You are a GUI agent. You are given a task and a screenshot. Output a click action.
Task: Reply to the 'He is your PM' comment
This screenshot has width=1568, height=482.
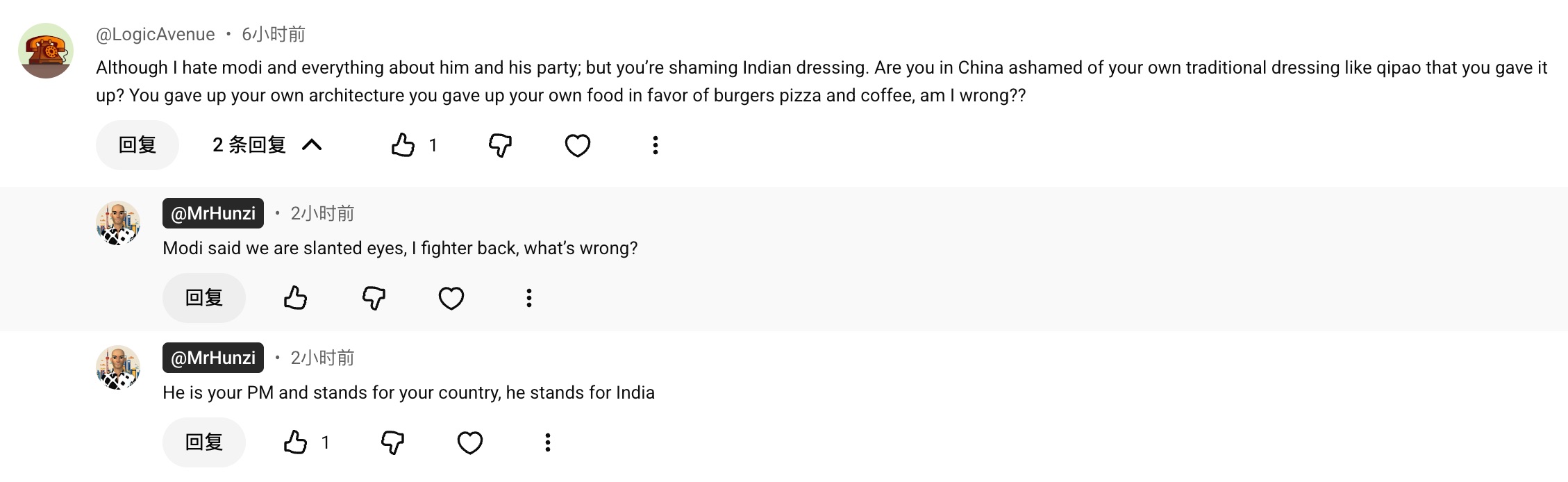click(204, 442)
